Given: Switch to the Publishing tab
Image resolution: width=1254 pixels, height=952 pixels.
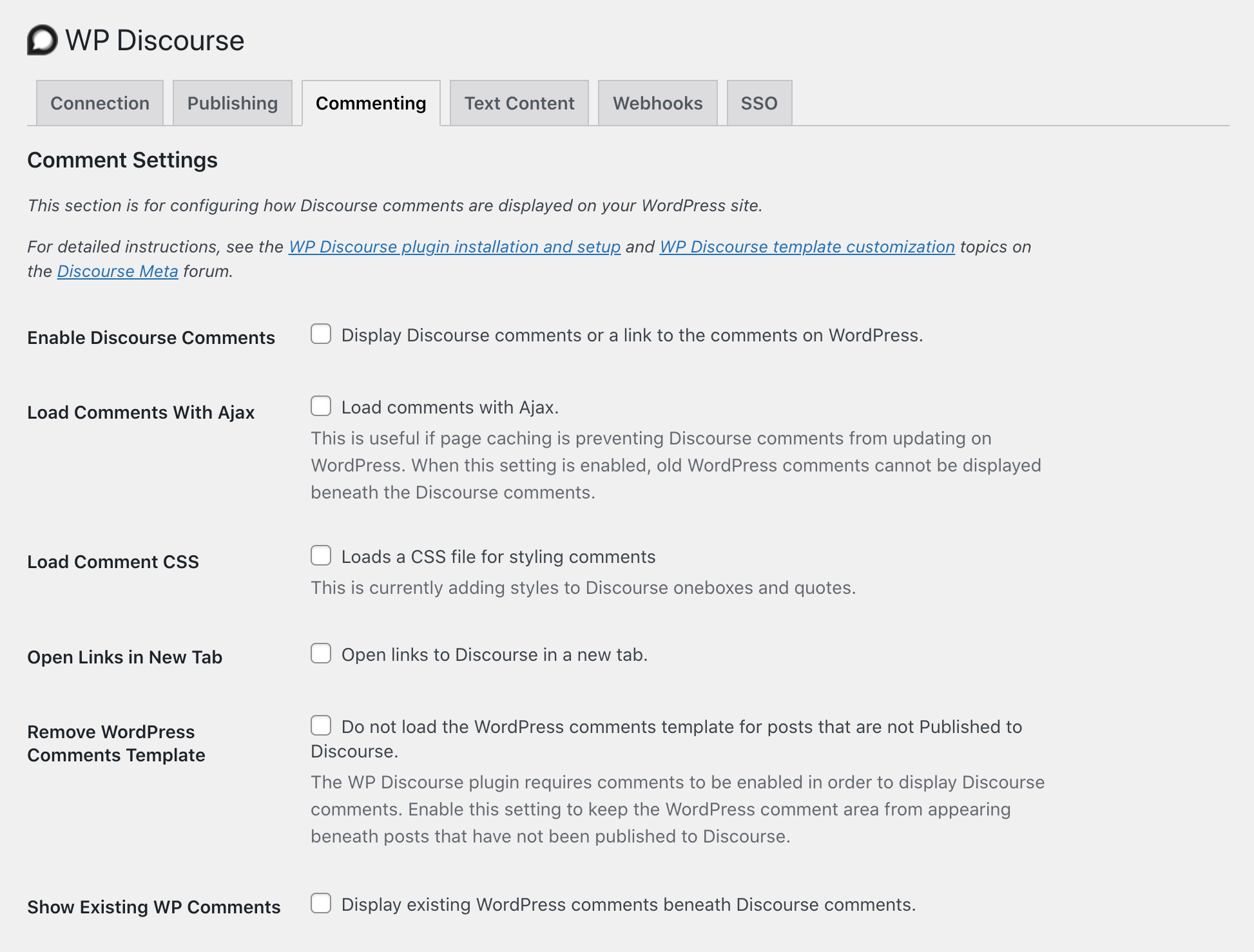Looking at the screenshot, I should [233, 103].
